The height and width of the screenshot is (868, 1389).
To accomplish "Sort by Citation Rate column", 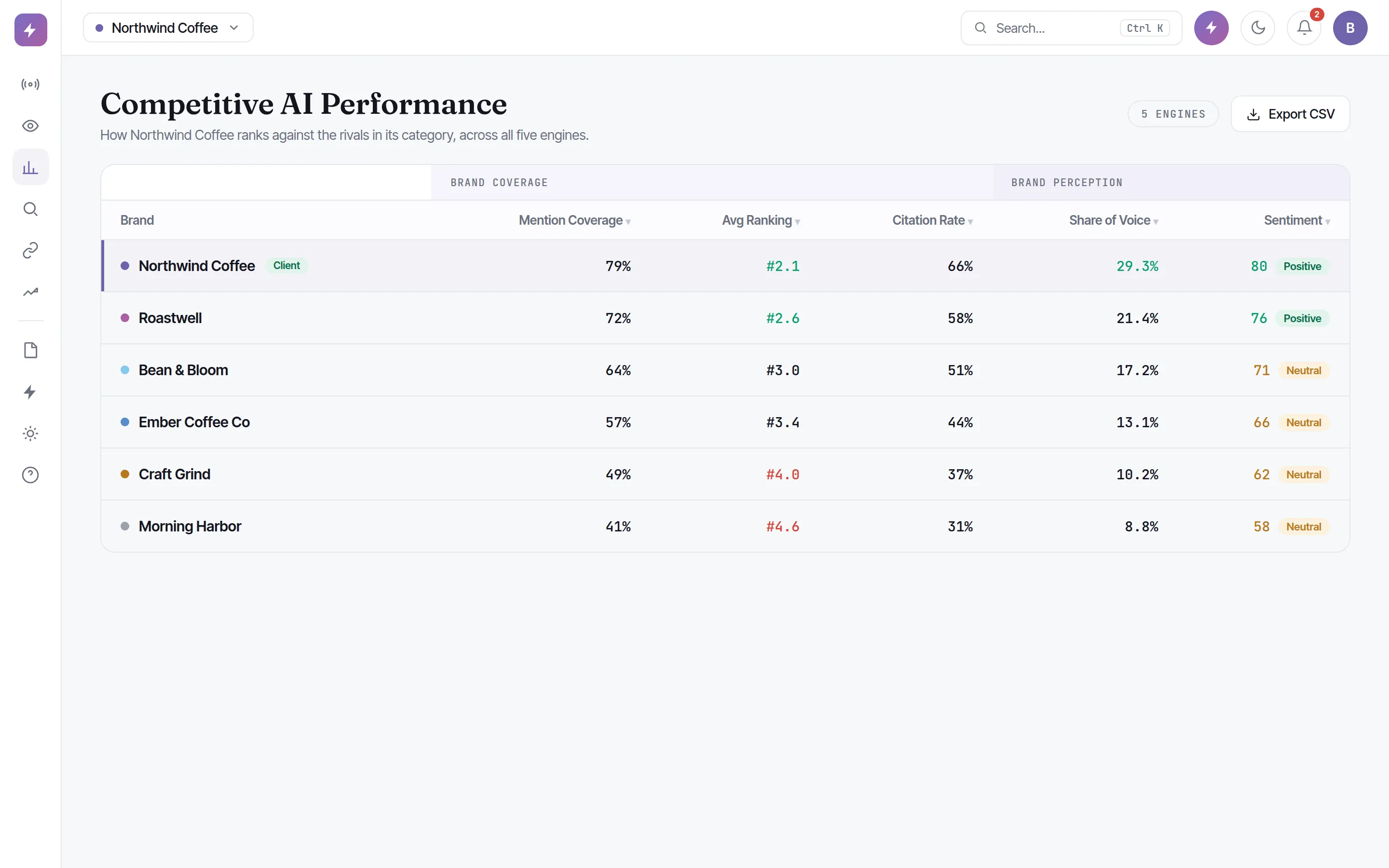I will [x=932, y=220].
